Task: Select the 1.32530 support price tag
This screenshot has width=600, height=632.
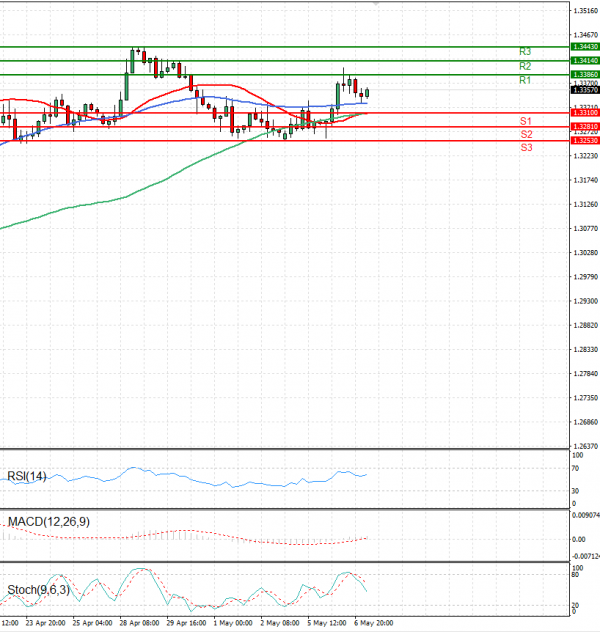Action: [x=585, y=140]
